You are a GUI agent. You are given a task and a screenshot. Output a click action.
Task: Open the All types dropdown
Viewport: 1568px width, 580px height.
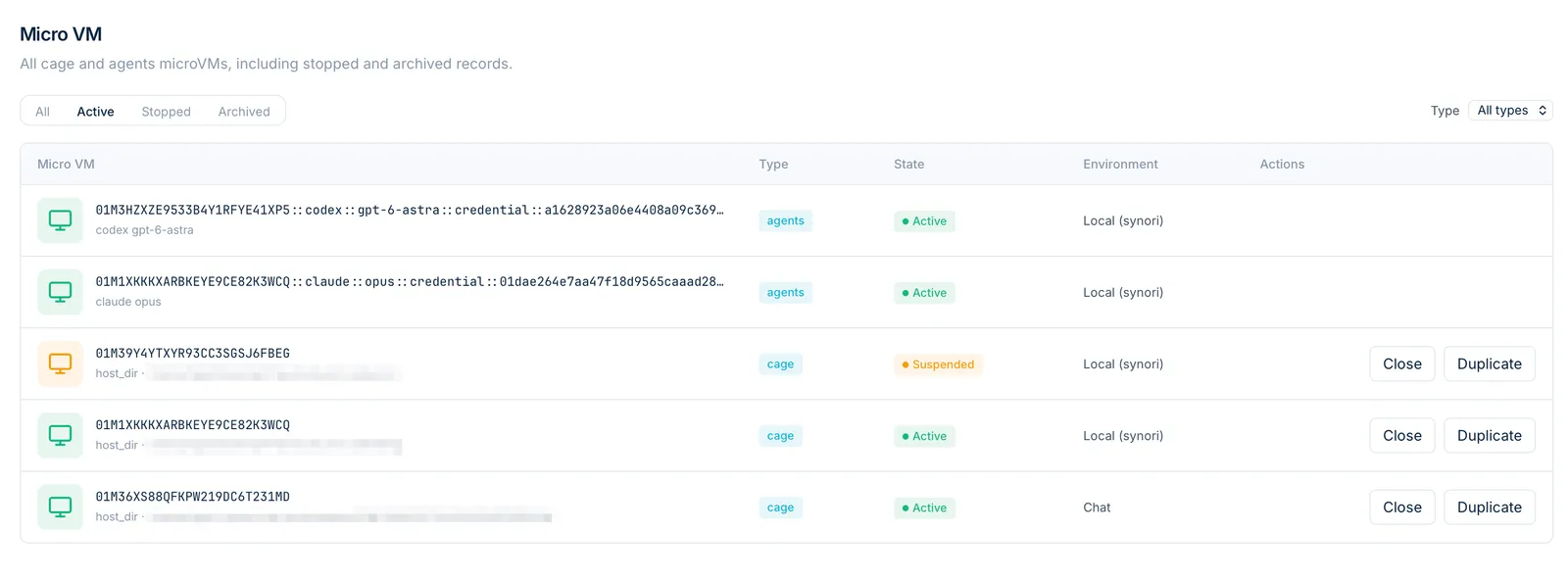[x=1510, y=111]
